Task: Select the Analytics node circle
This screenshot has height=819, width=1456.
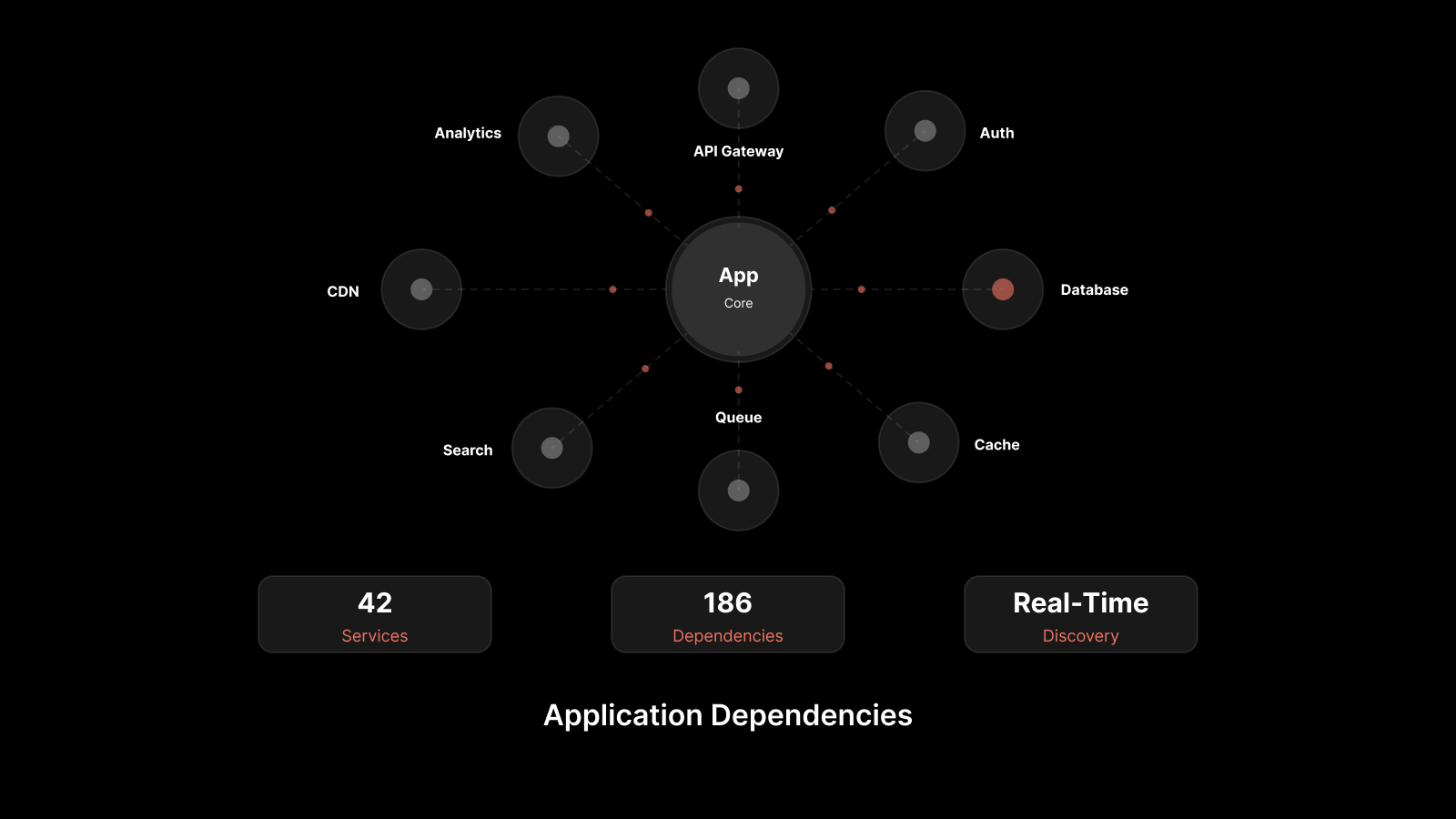Action: point(558,136)
